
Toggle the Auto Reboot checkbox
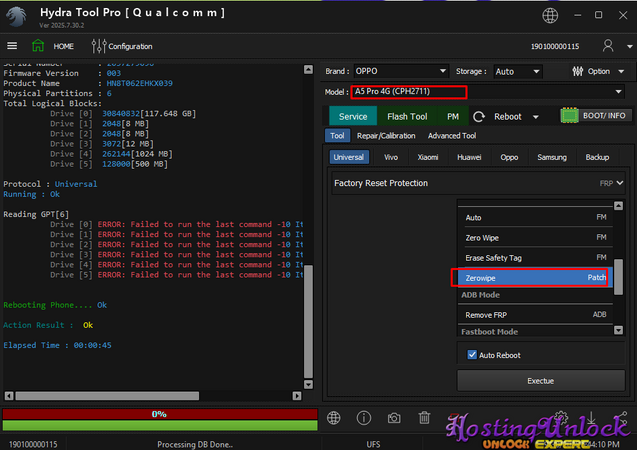473,355
